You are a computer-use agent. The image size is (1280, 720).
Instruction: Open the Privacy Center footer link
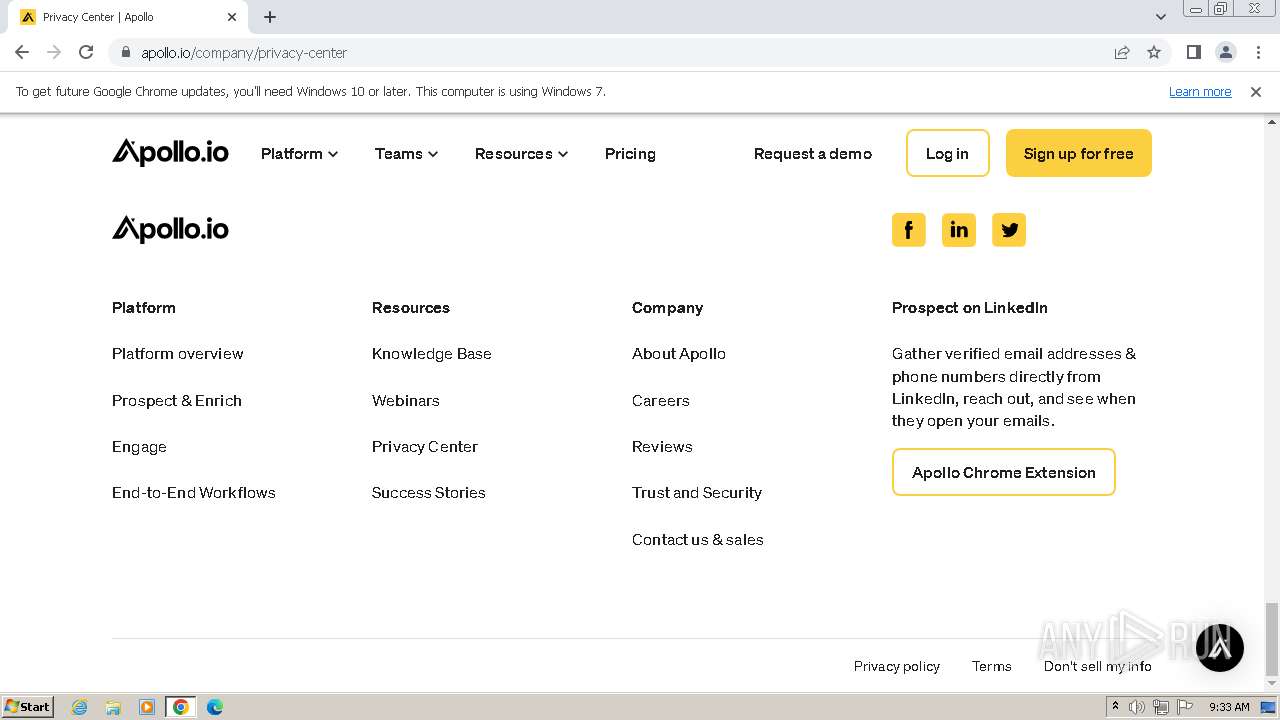[424, 446]
